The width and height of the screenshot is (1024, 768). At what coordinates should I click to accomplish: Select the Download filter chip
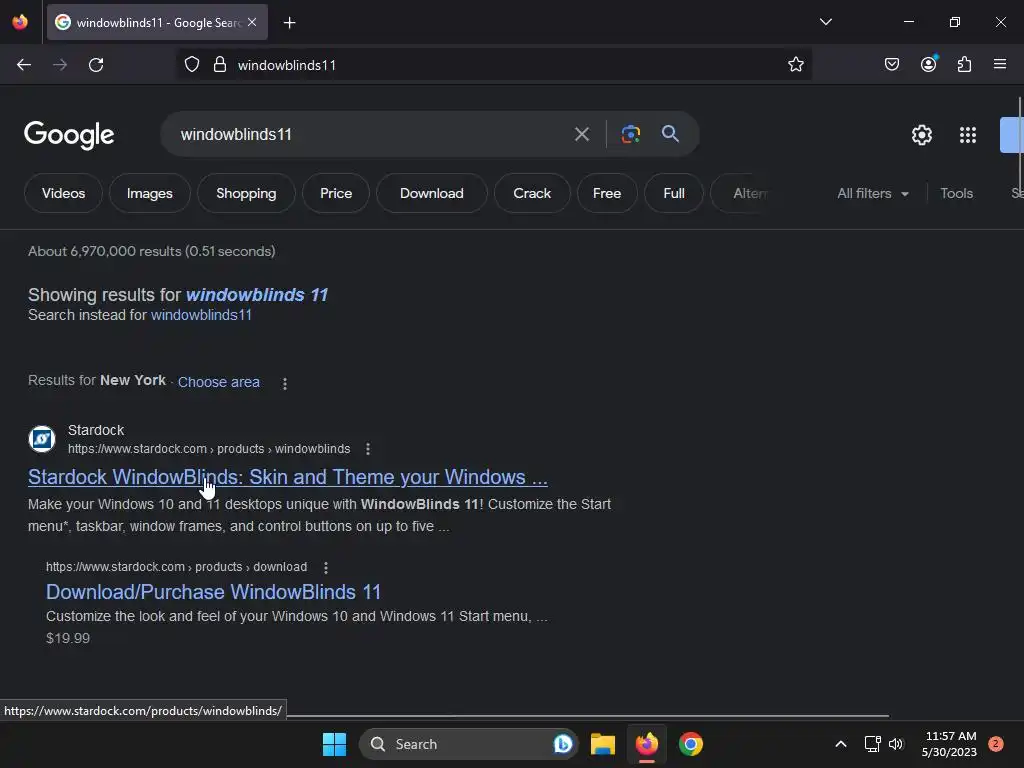coord(432,193)
